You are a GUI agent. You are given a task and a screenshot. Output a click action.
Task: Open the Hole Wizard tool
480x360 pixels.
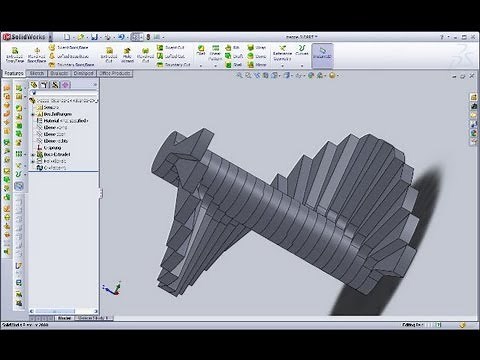pos(127,55)
